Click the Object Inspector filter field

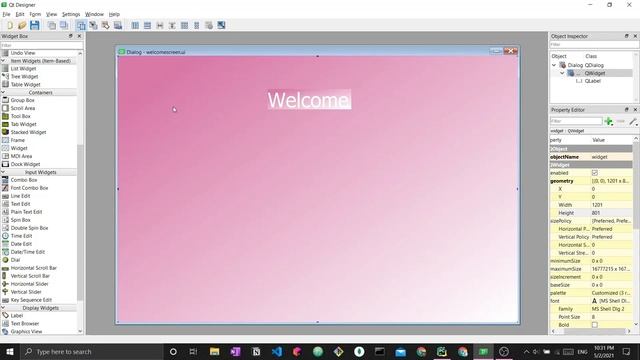pos(594,44)
